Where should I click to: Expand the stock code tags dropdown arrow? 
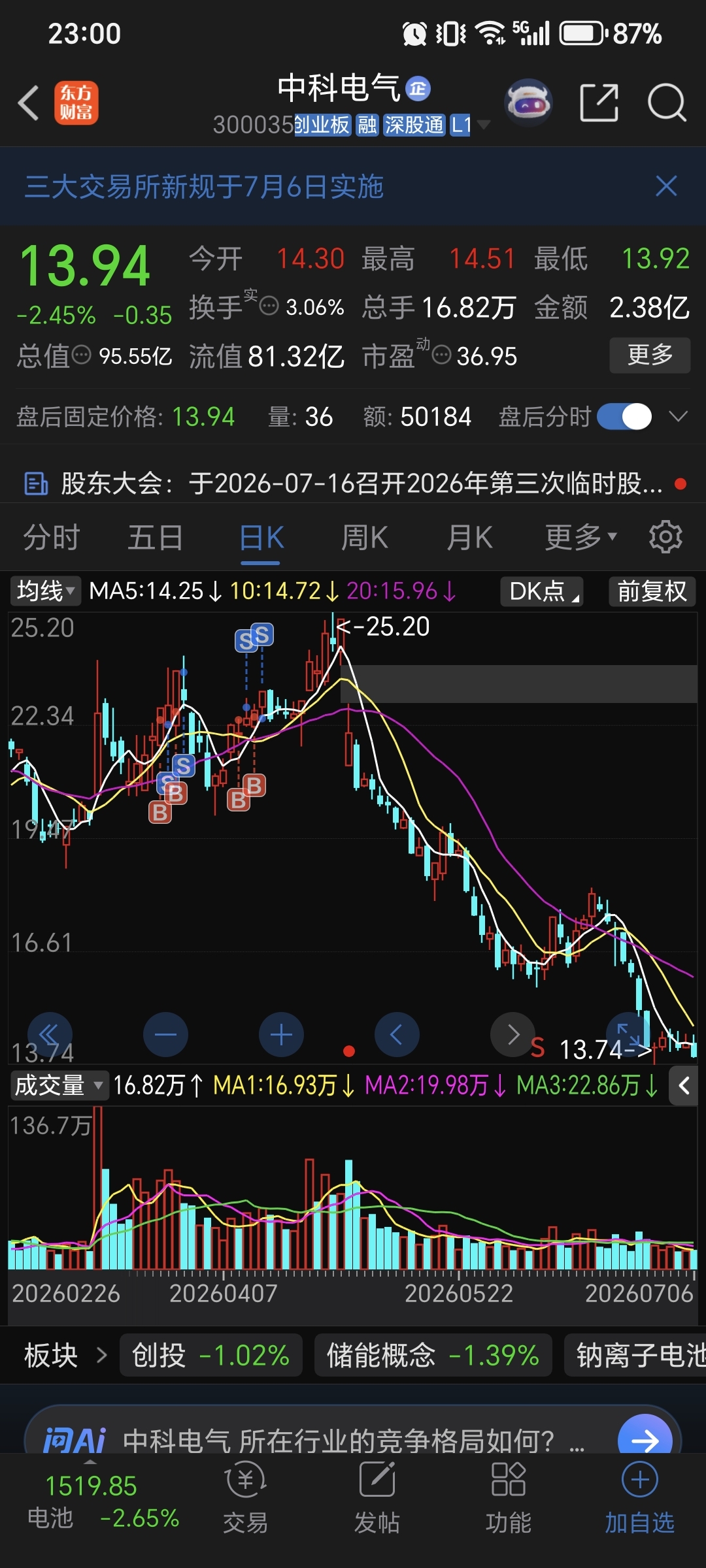pyautogui.click(x=484, y=124)
